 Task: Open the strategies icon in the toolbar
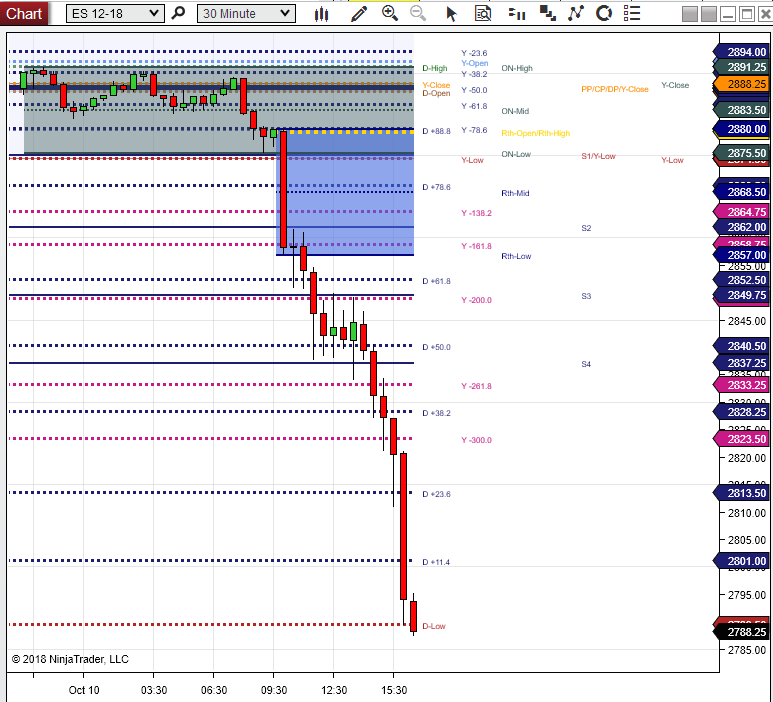[x=547, y=13]
